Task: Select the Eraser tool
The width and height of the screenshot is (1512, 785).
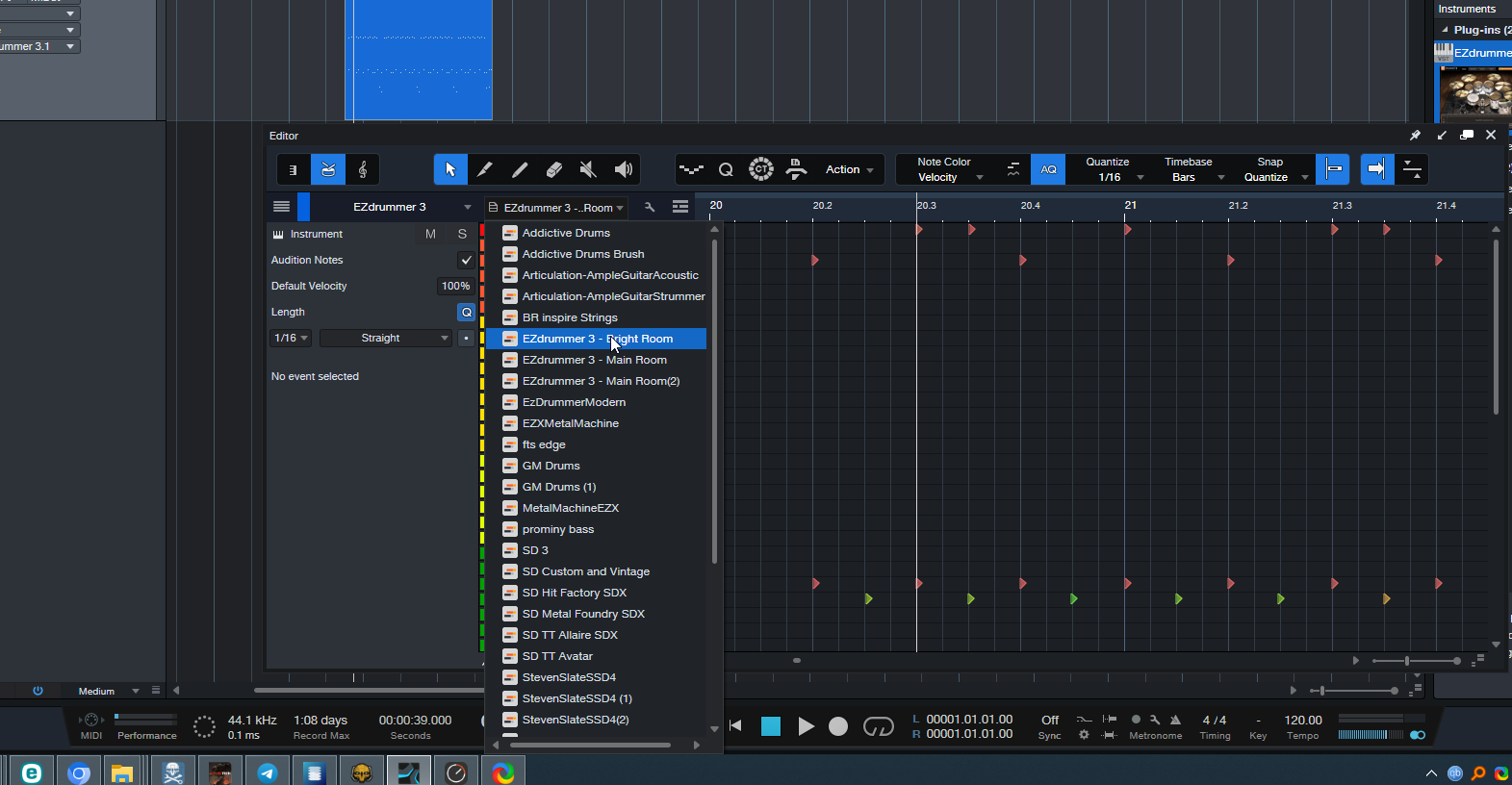Action: point(554,169)
